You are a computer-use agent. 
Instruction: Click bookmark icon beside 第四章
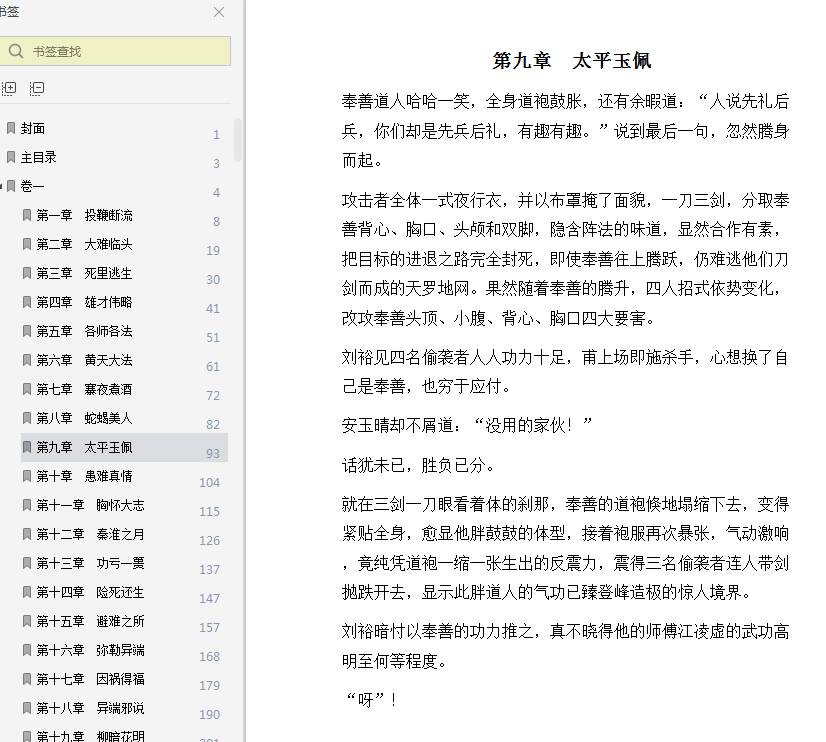(27, 302)
